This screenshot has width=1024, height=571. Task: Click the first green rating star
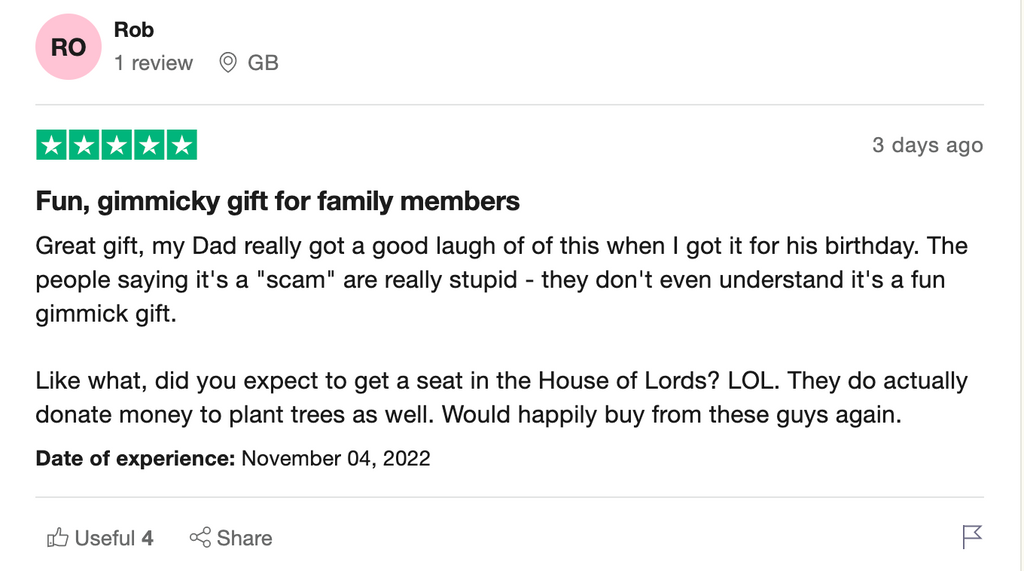(53, 145)
